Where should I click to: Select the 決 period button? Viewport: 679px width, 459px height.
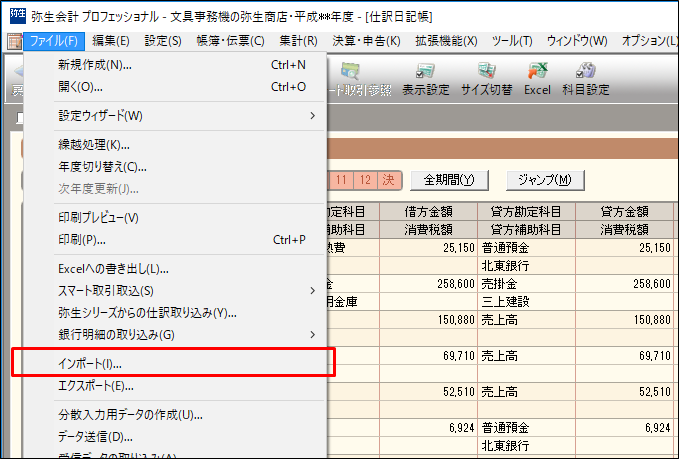[x=388, y=180]
